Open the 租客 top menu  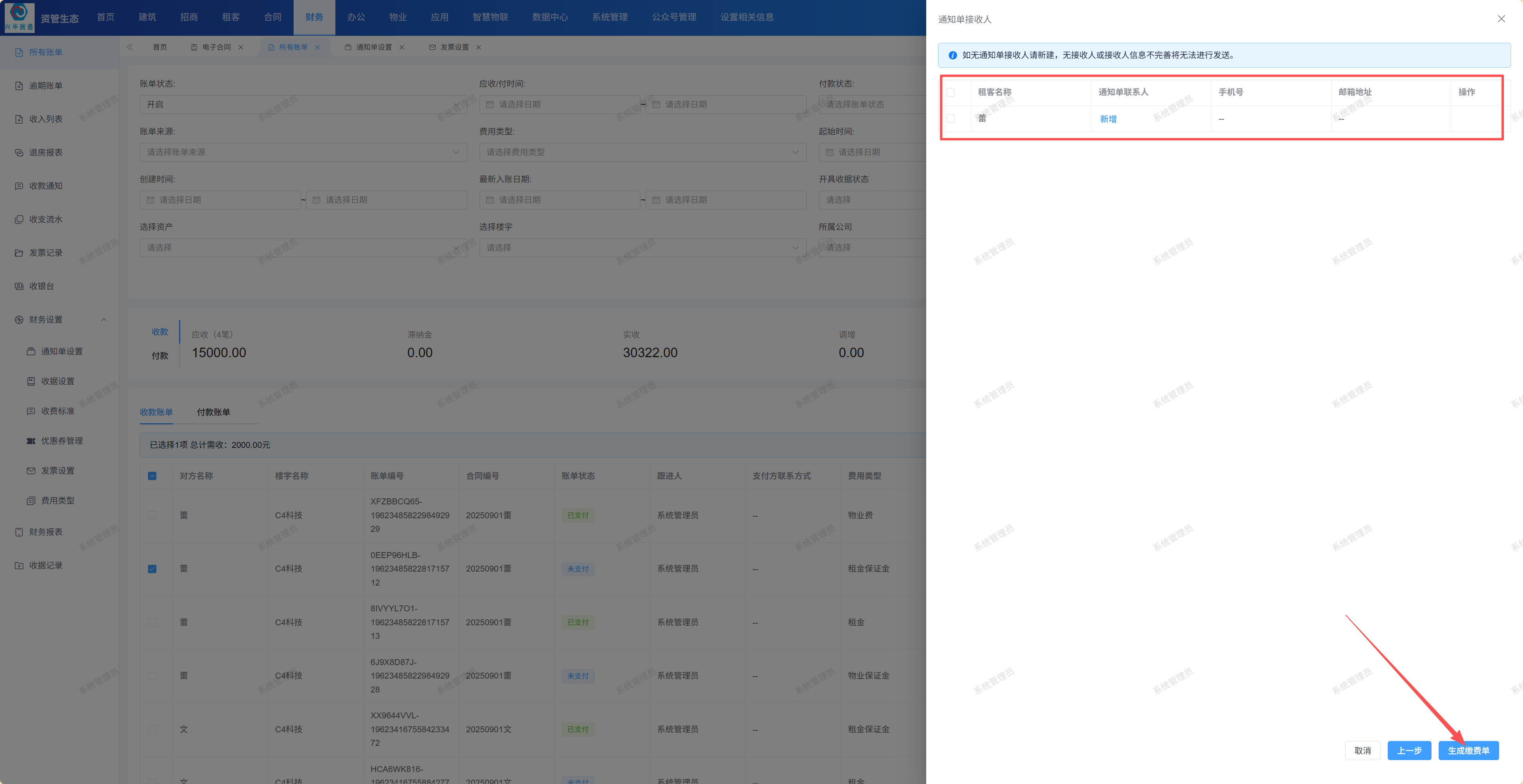point(231,17)
